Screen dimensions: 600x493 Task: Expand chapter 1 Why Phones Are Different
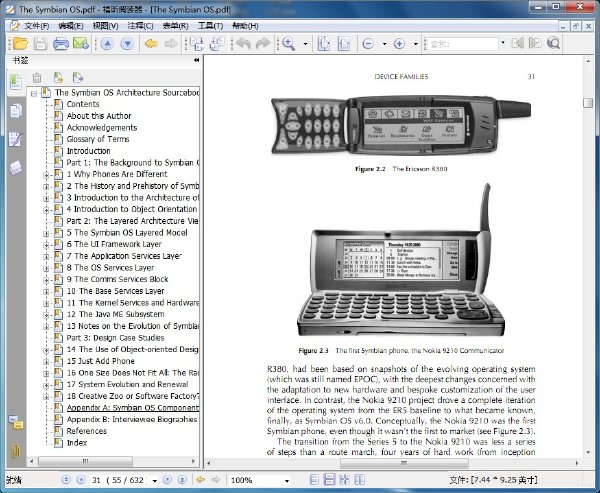coord(46,175)
